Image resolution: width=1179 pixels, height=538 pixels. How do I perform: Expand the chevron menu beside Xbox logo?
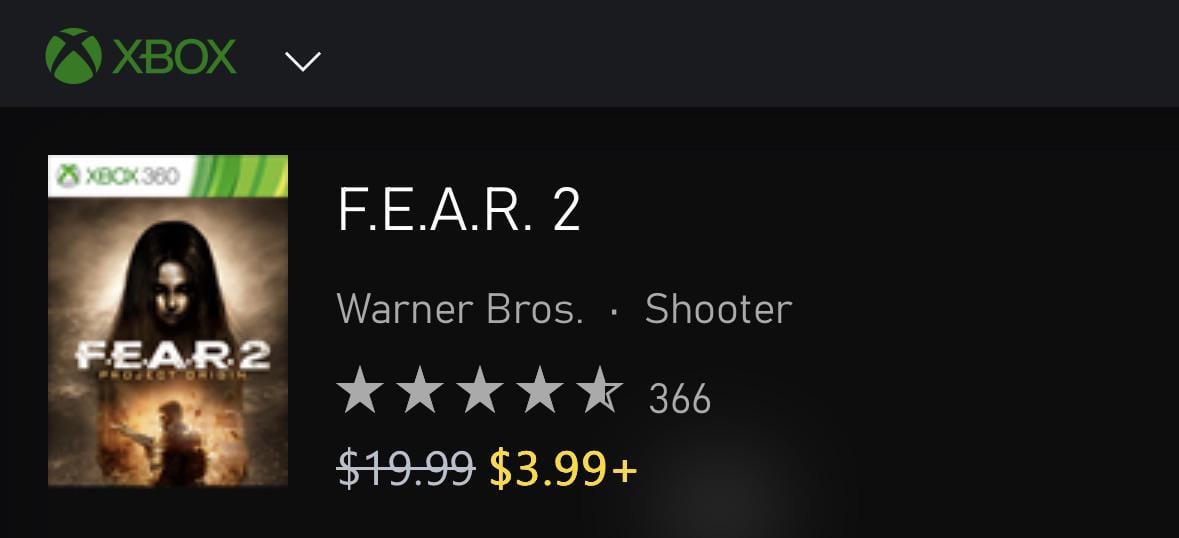pyautogui.click(x=302, y=61)
